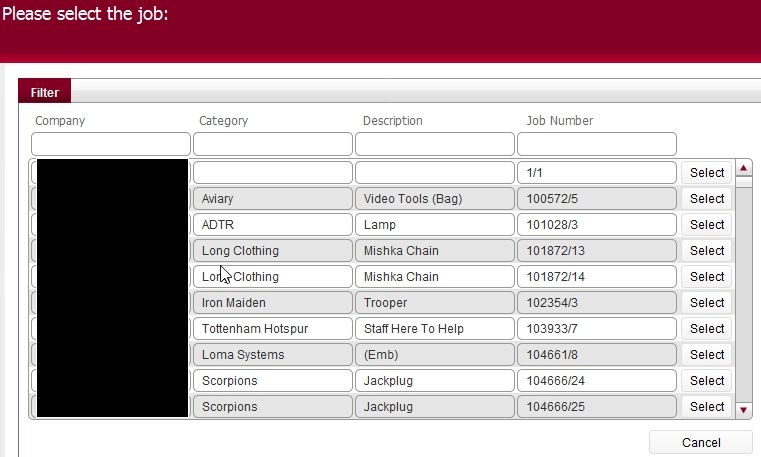Viewport: 761px width, 457px height.
Task: Click the Iron Maiden category cell
Action: [272, 303]
